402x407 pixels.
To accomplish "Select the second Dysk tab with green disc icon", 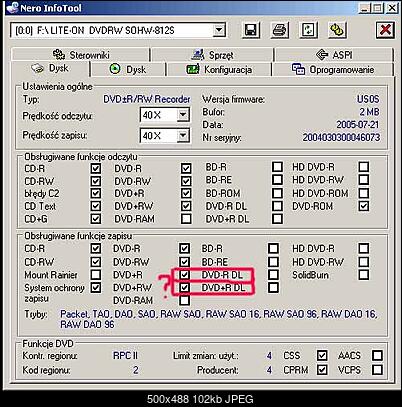I will [x=128, y=69].
